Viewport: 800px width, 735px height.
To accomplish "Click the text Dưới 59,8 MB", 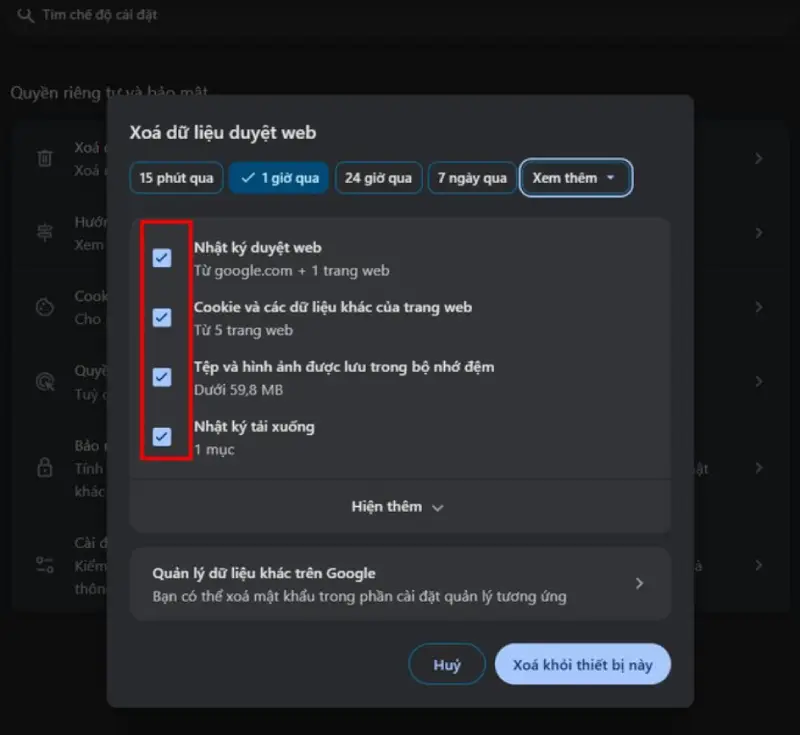I will 238,390.
